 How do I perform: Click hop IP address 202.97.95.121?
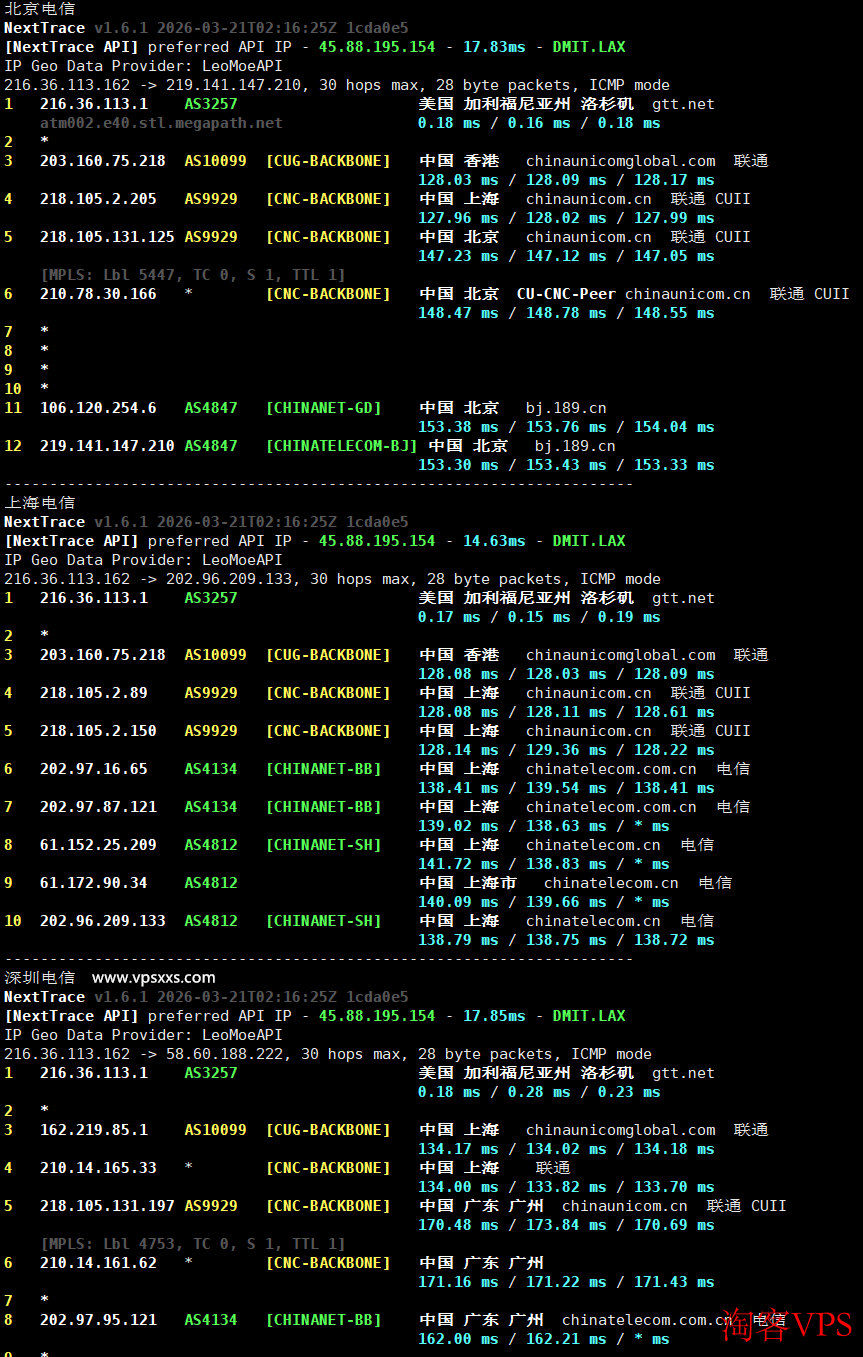98,1320
